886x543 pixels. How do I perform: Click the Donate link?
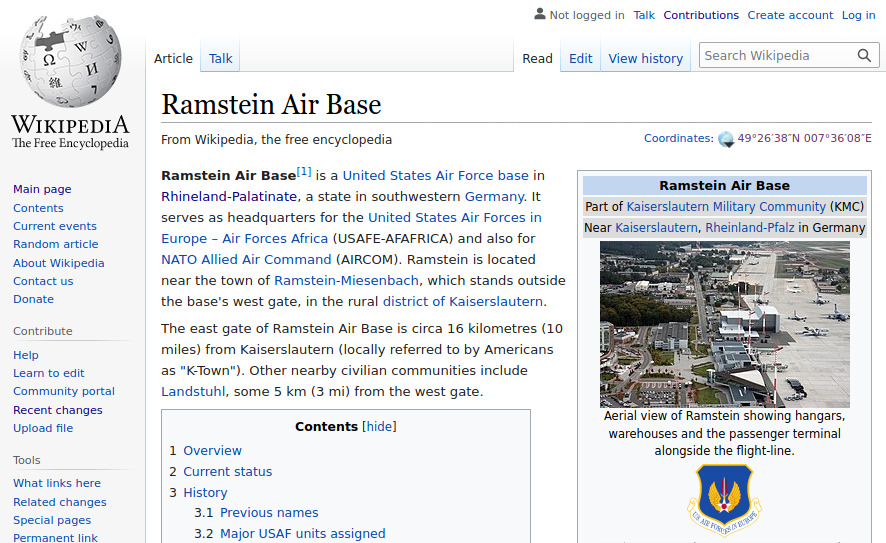point(33,299)
